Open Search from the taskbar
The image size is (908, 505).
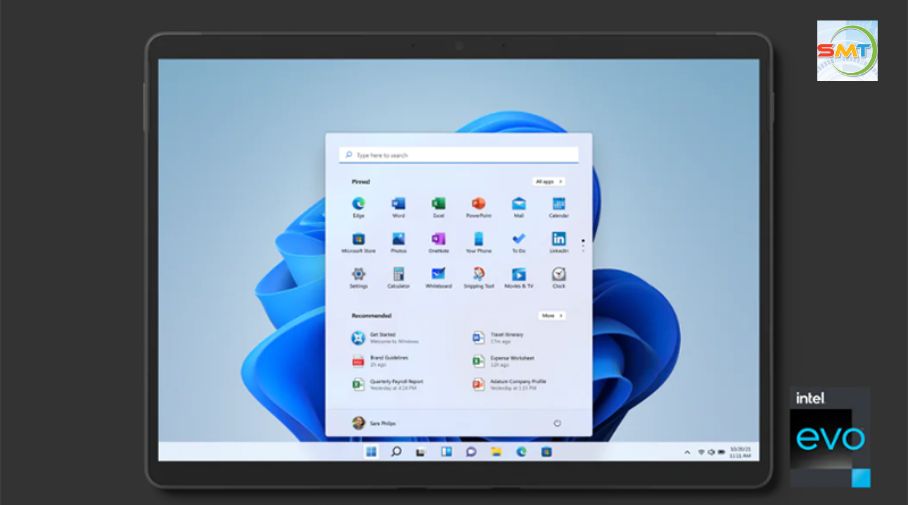click(396, 452)
